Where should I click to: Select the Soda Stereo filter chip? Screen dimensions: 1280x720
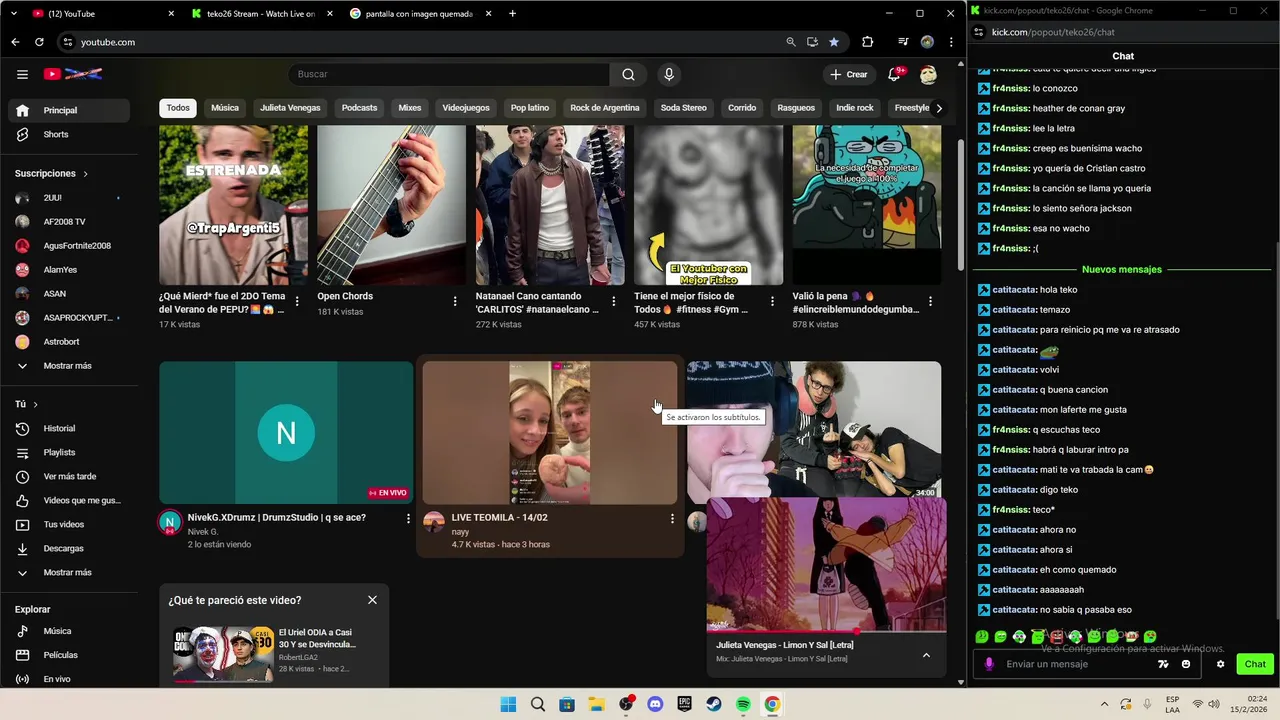(683, 108)
